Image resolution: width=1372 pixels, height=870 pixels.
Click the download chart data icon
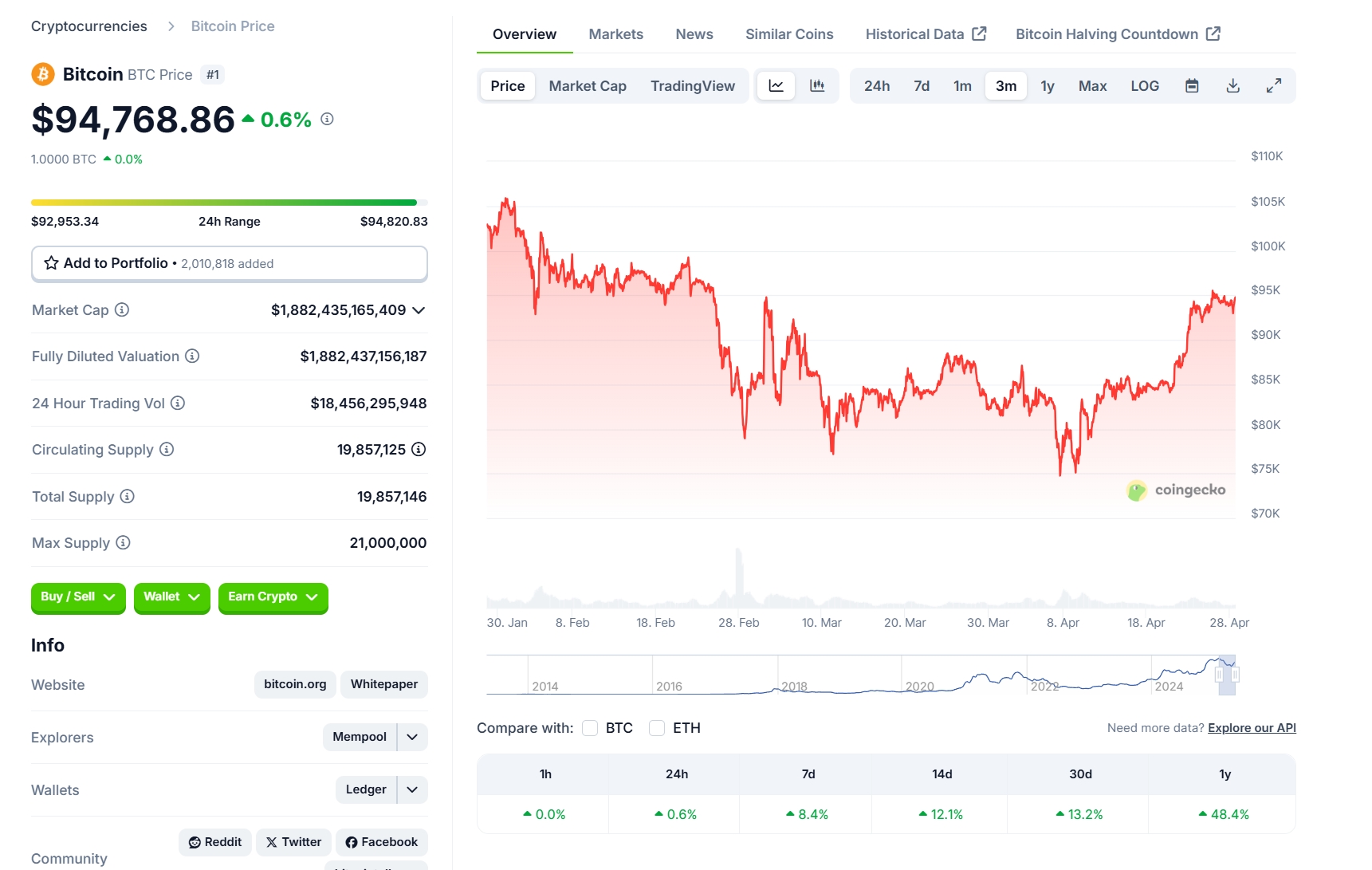pos(1233,85)
